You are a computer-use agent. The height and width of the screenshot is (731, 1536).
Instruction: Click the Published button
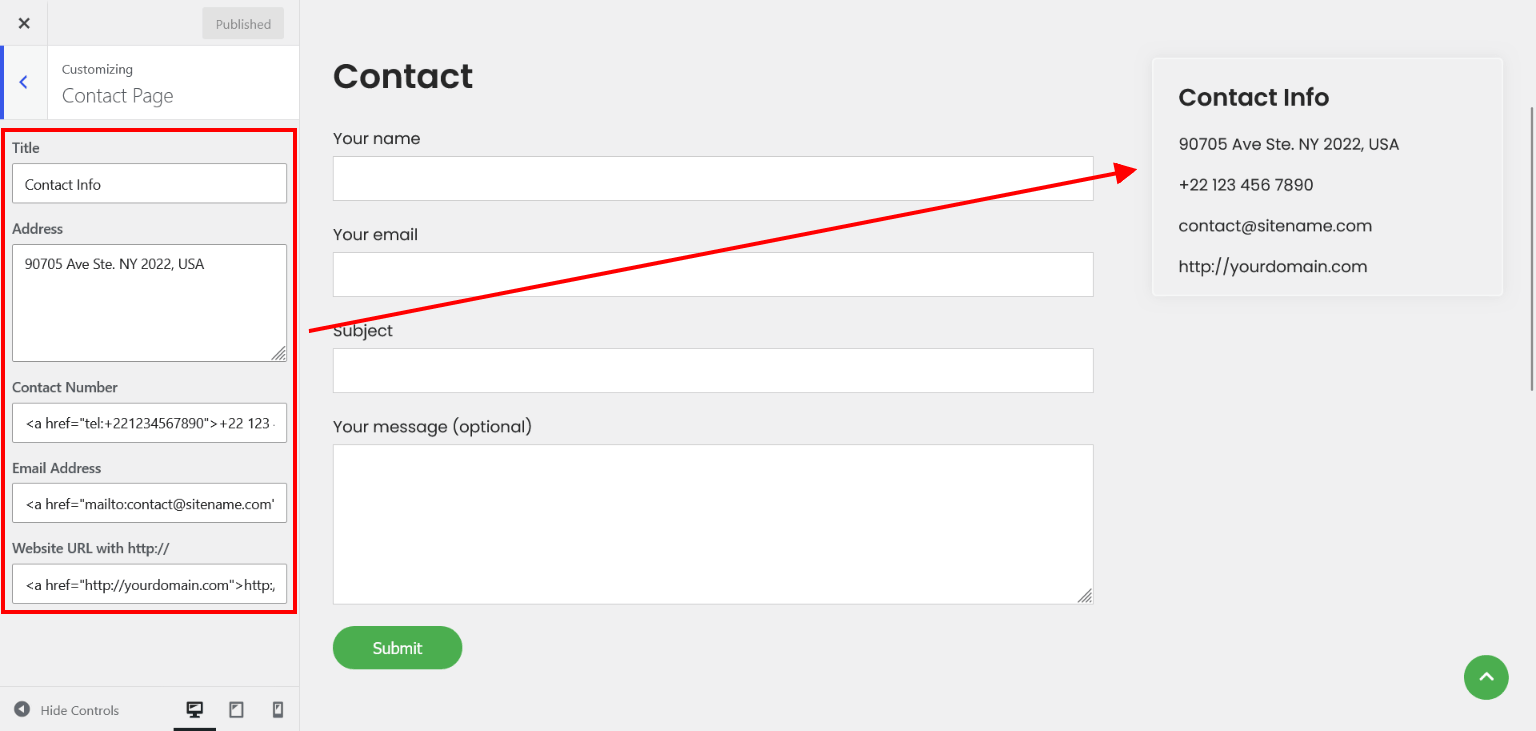[x=243, y=24]
